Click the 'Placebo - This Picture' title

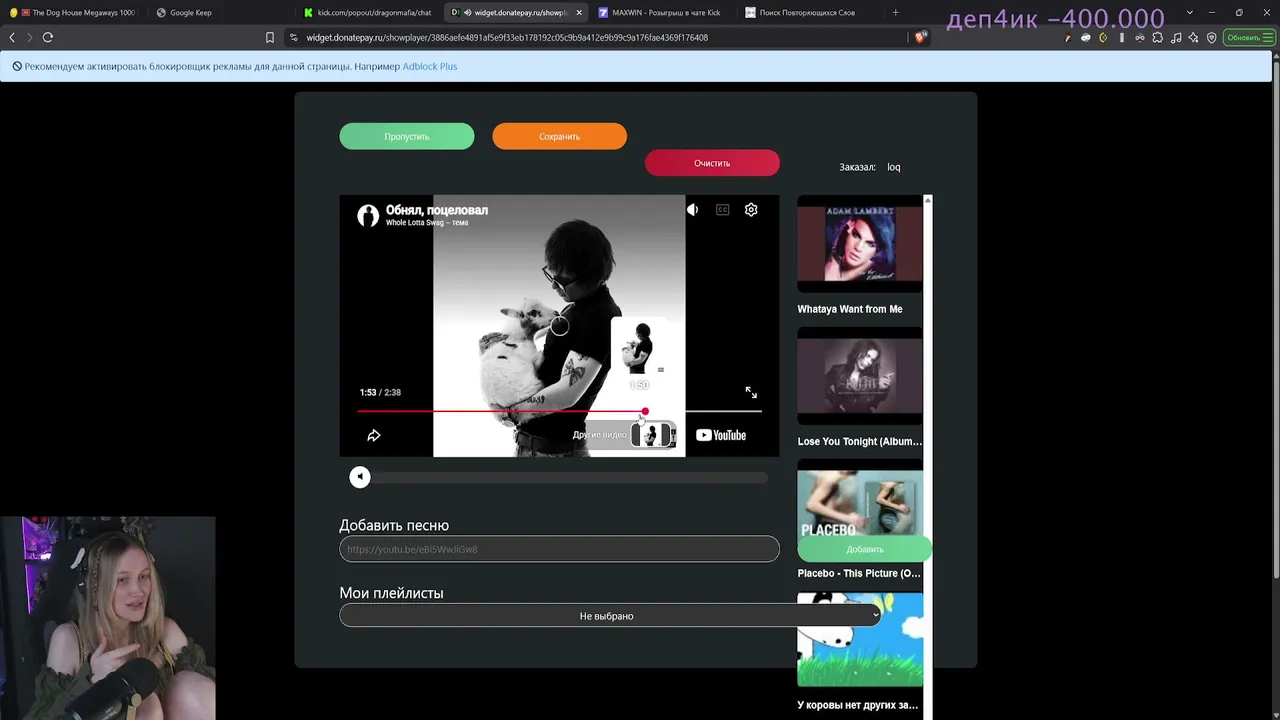(859, 573)
